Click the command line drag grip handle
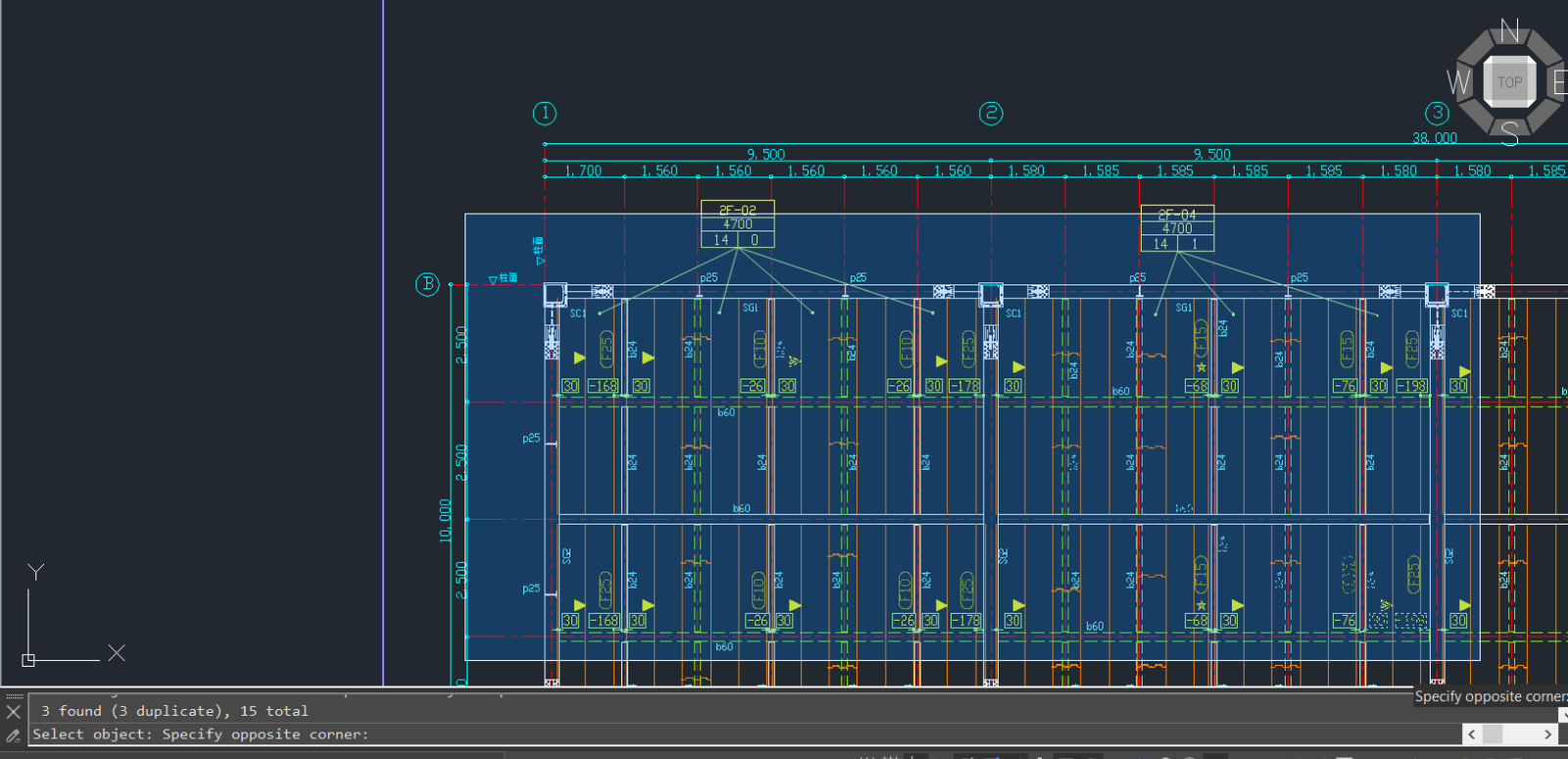Screen dimensions: 1568x759 coord(14,696)
